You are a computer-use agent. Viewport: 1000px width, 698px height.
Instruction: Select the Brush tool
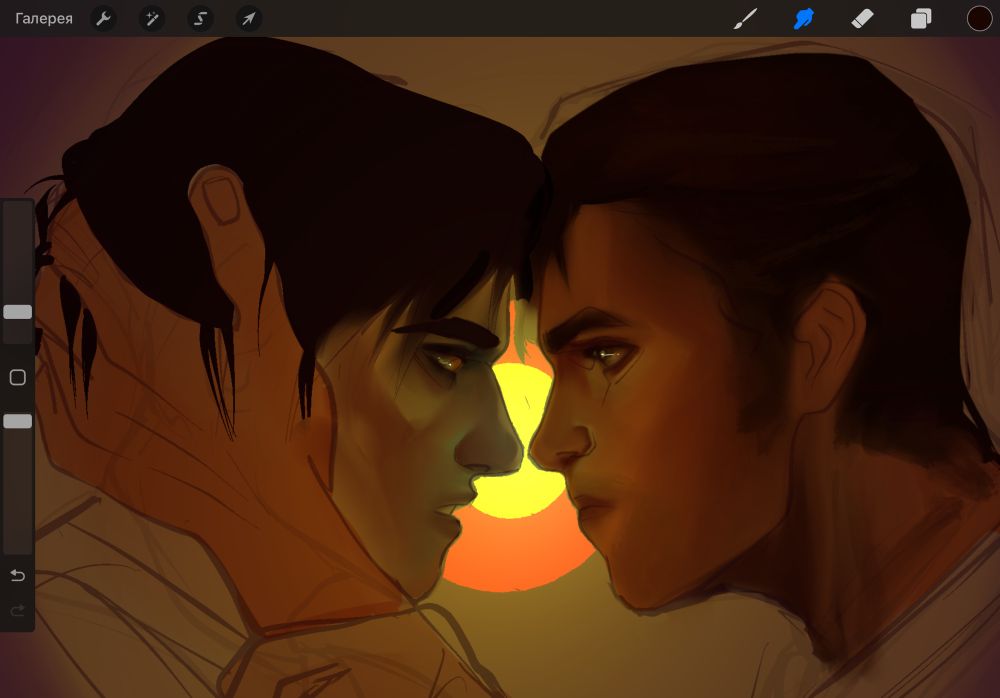tap(745, 19)
